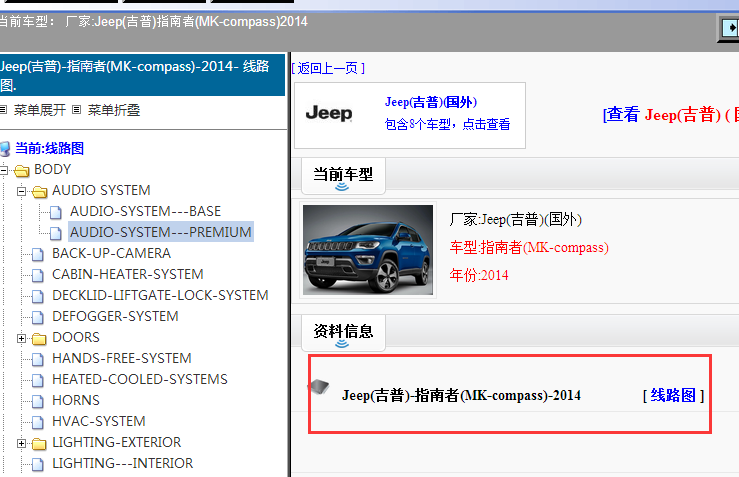The height and width of the screenshot is (477, 739).
Task: Click 包含8个车型，点击查看 link
Action: [447, 124]
